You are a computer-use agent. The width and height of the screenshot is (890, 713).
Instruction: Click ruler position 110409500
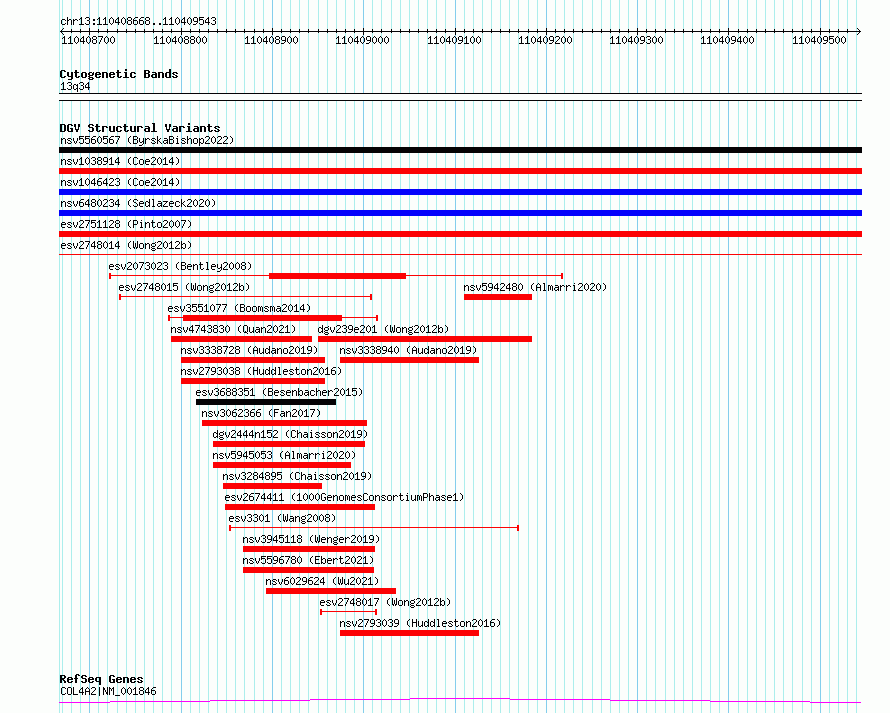tap(819, 40)
